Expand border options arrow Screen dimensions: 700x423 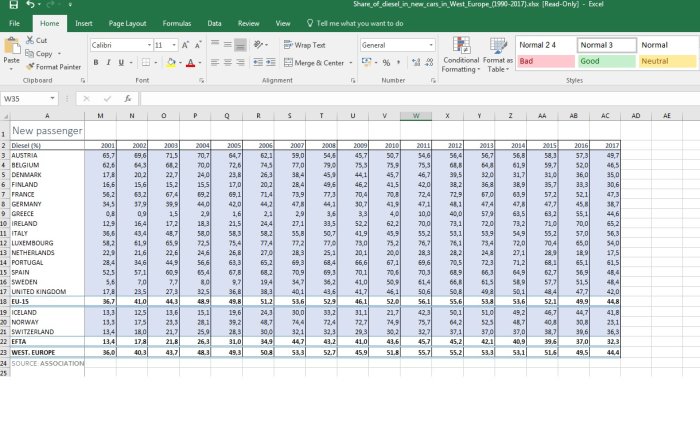[x=155, y=63]
